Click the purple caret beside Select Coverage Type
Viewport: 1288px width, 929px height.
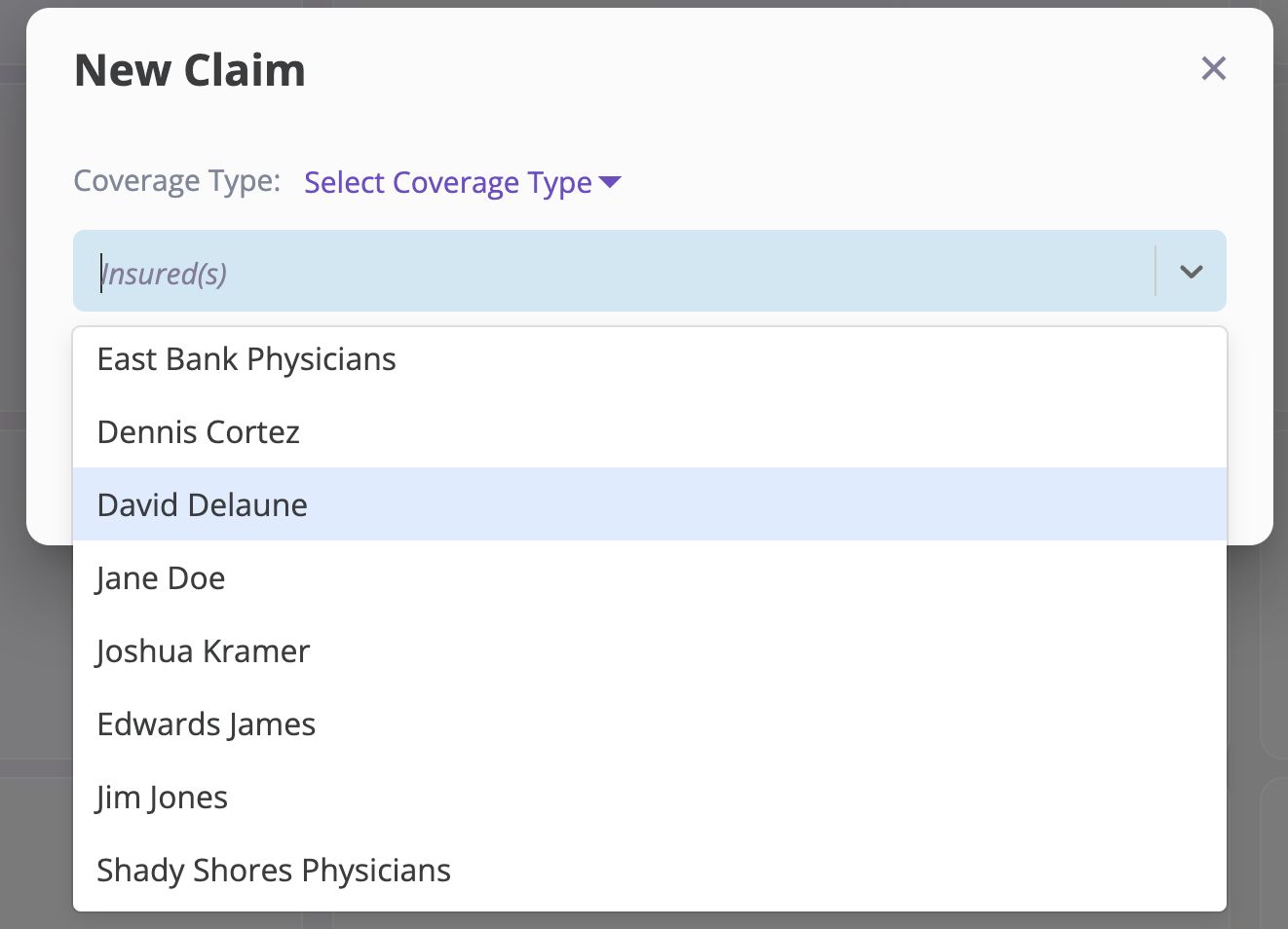click(x=611, y=182)
